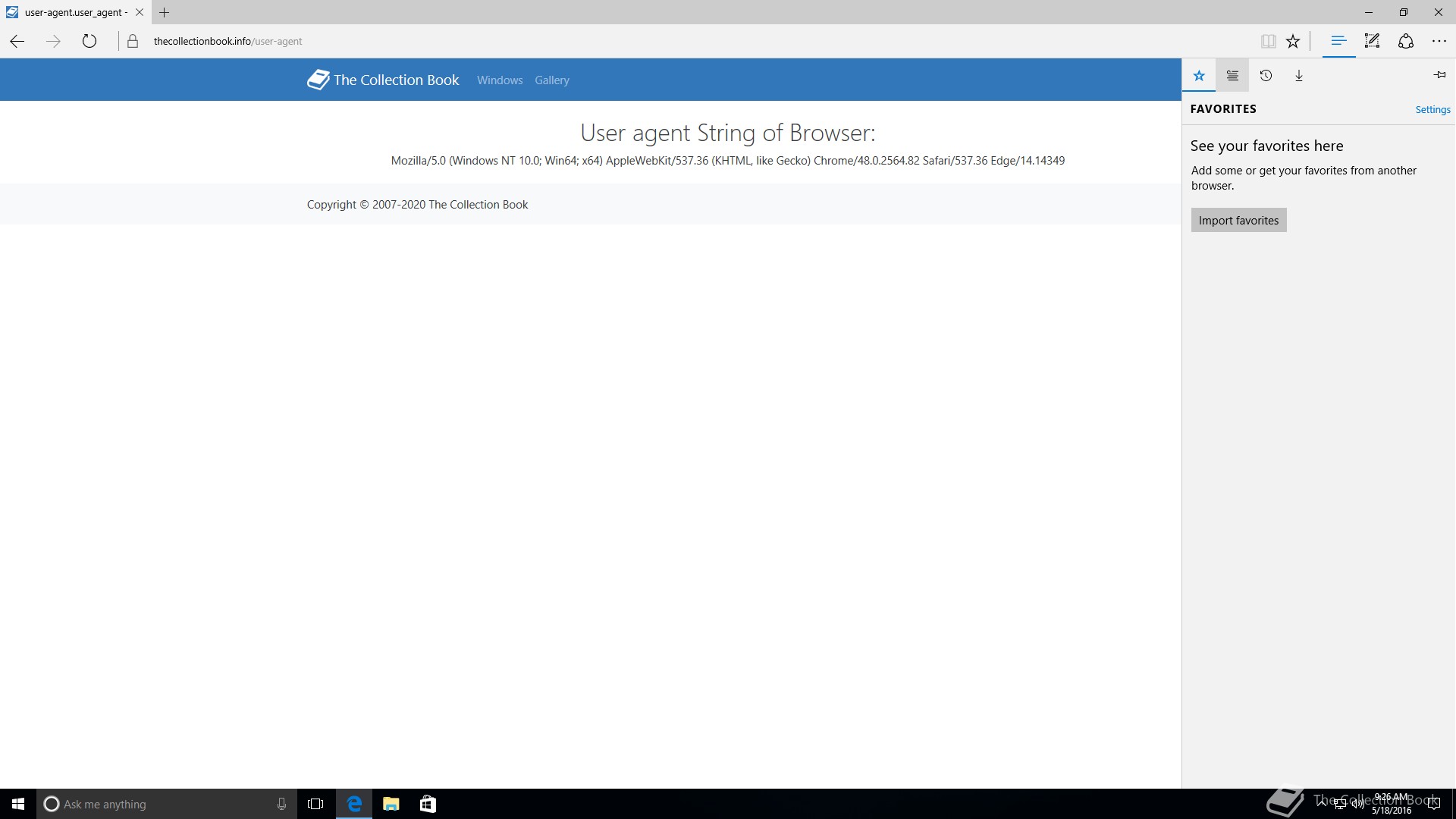This screenshot has height=819, width=1456.
Task: Open the Windows Start menu
Action: (x=18, y=804)
